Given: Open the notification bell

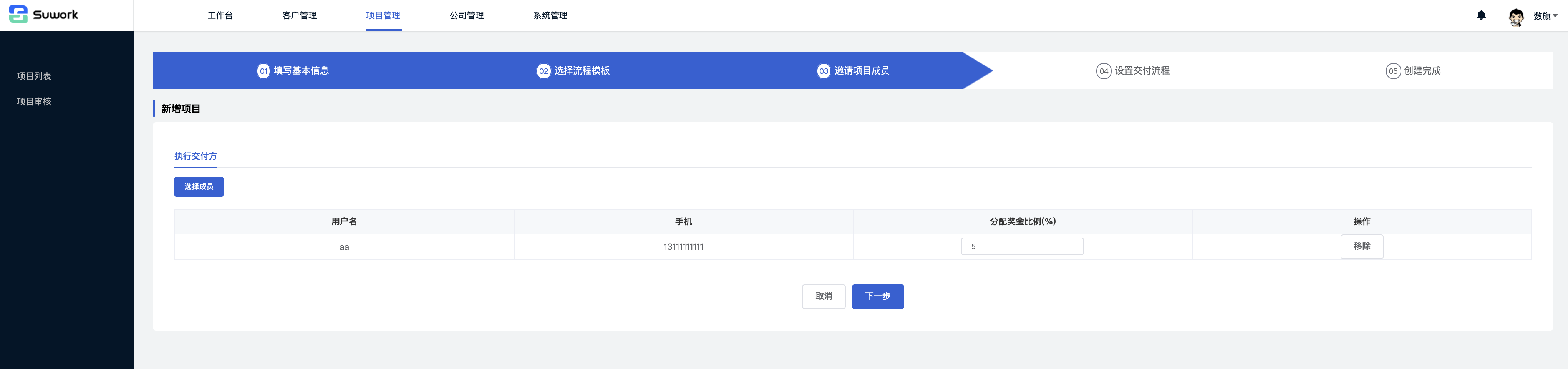Looking at the screenshot, I should coord(1481,15).
